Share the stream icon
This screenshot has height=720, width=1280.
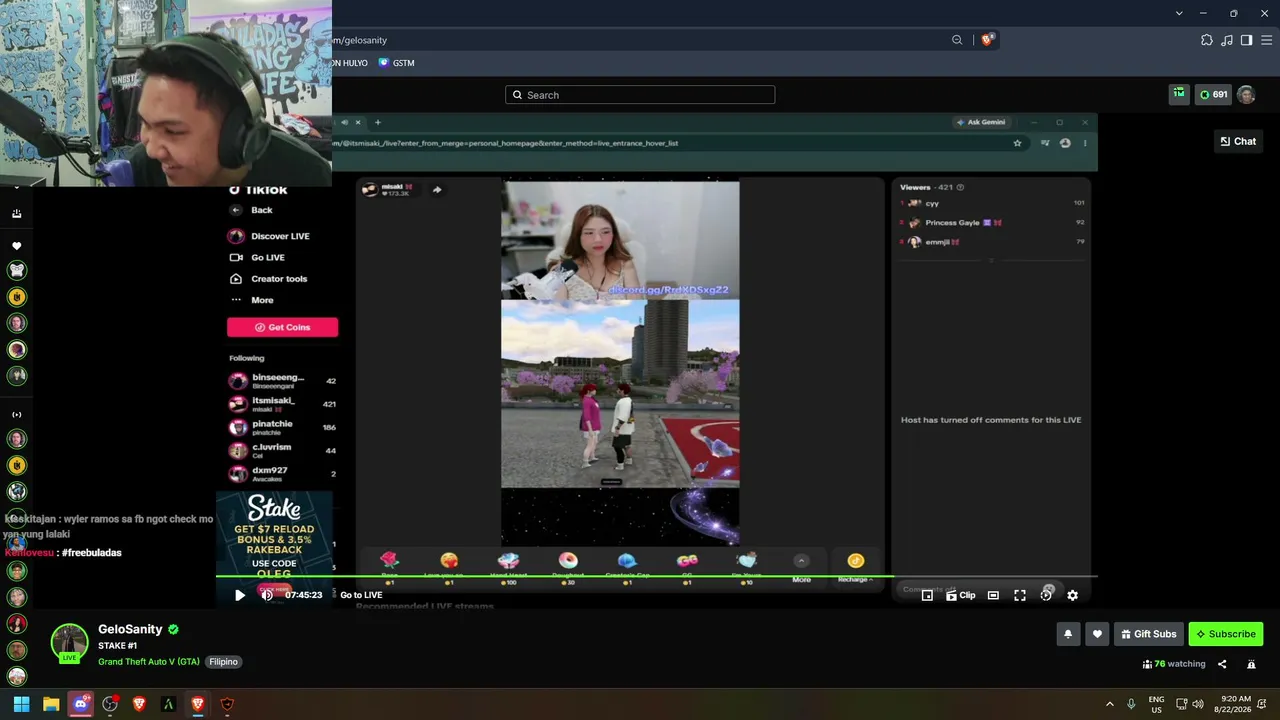coord(1222,664)
